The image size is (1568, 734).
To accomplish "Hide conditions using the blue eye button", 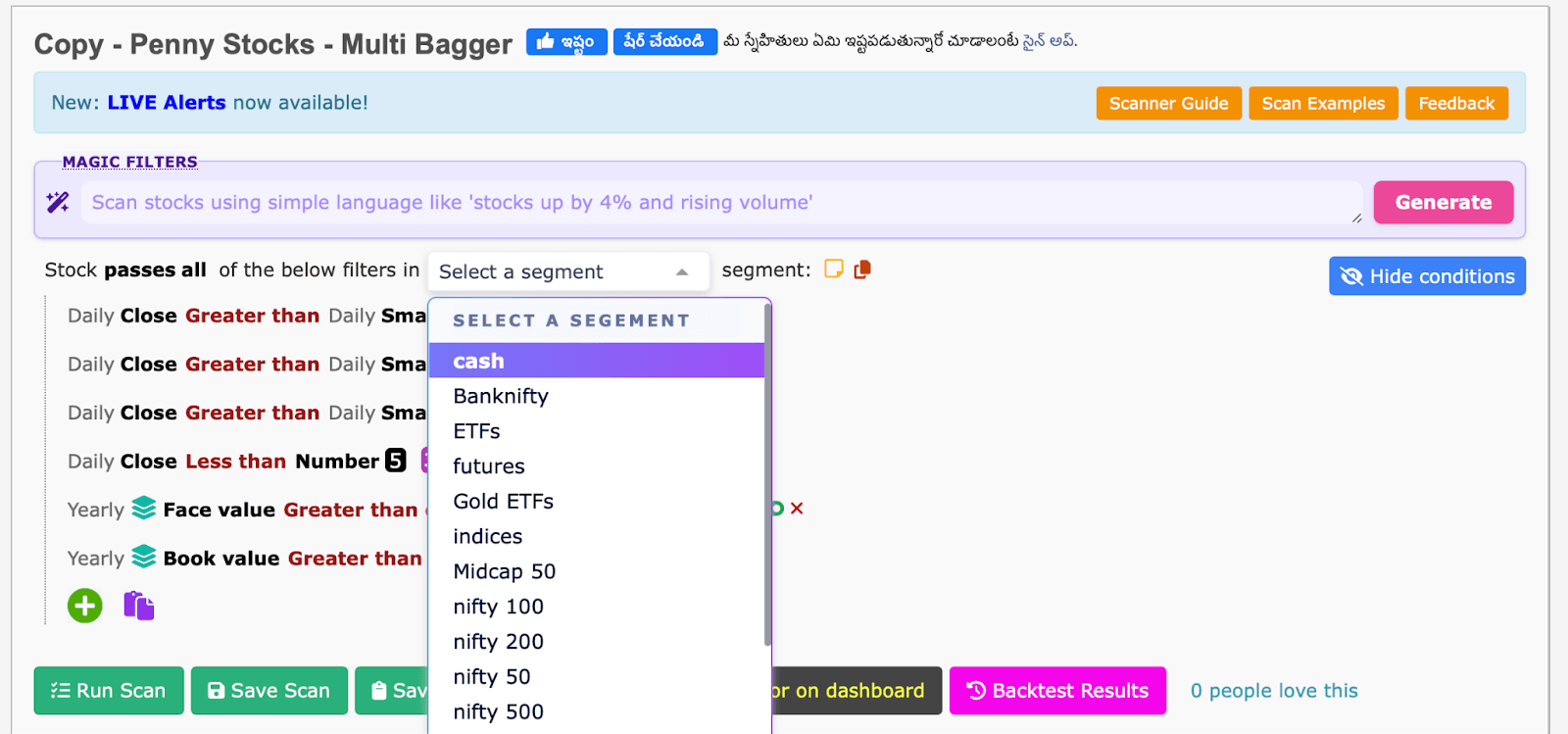I will (x=1426, y=276).
